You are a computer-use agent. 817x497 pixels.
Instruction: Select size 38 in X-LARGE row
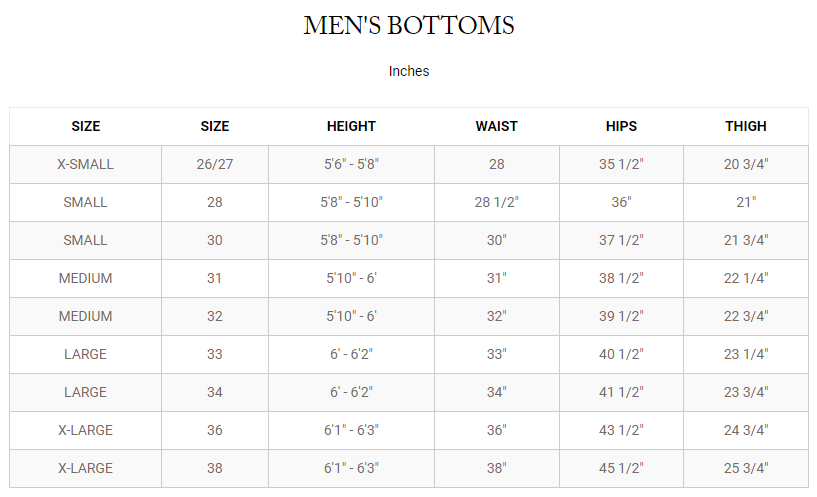[x=215, y=468]
